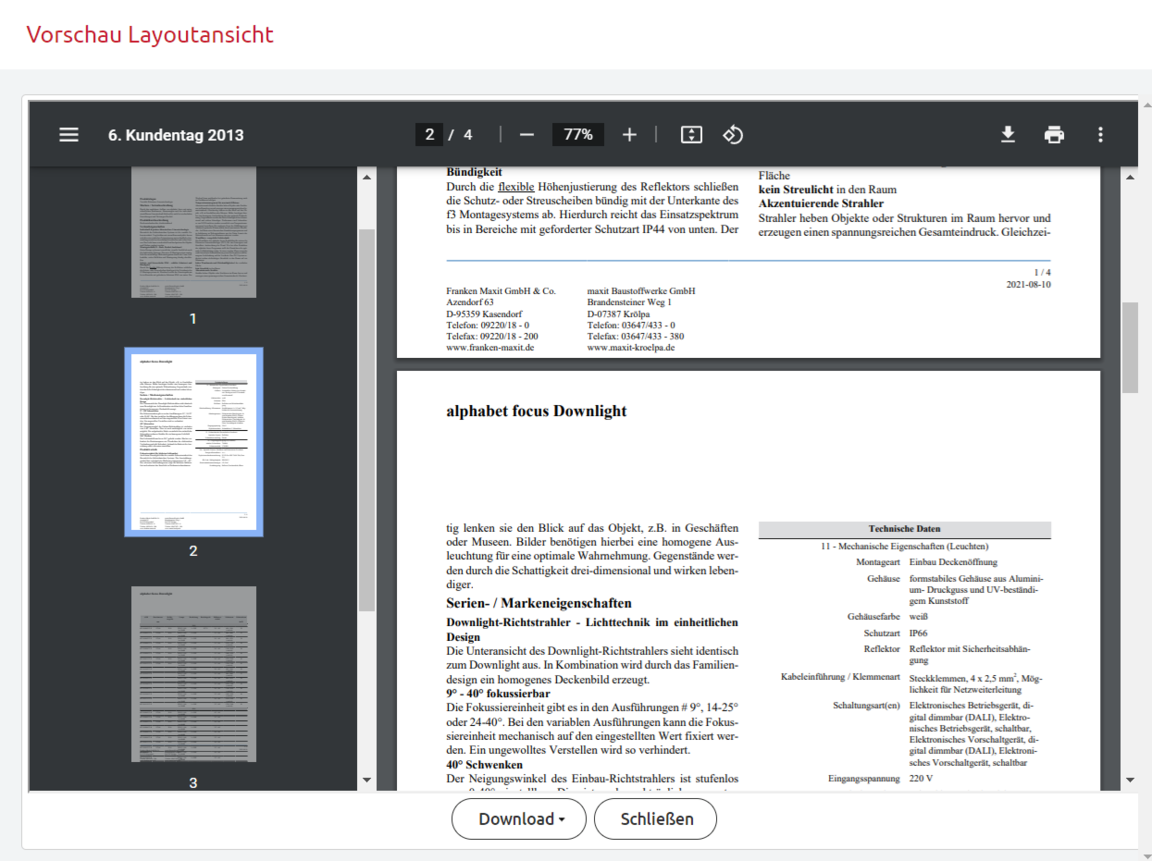Click the thumbnail panel scroll down arrow

coord(367,780)
